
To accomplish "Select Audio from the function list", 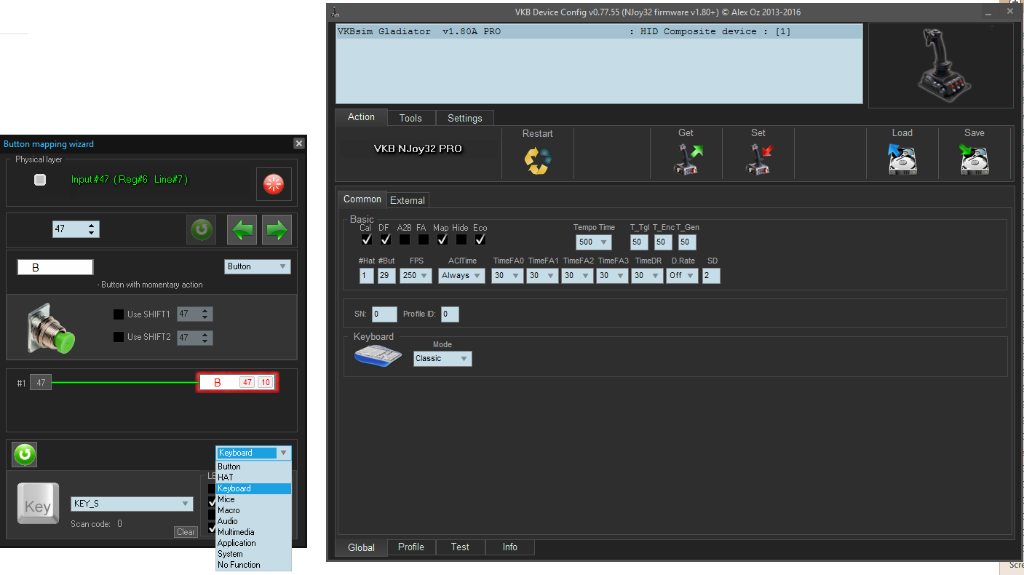I will (253, 521).
